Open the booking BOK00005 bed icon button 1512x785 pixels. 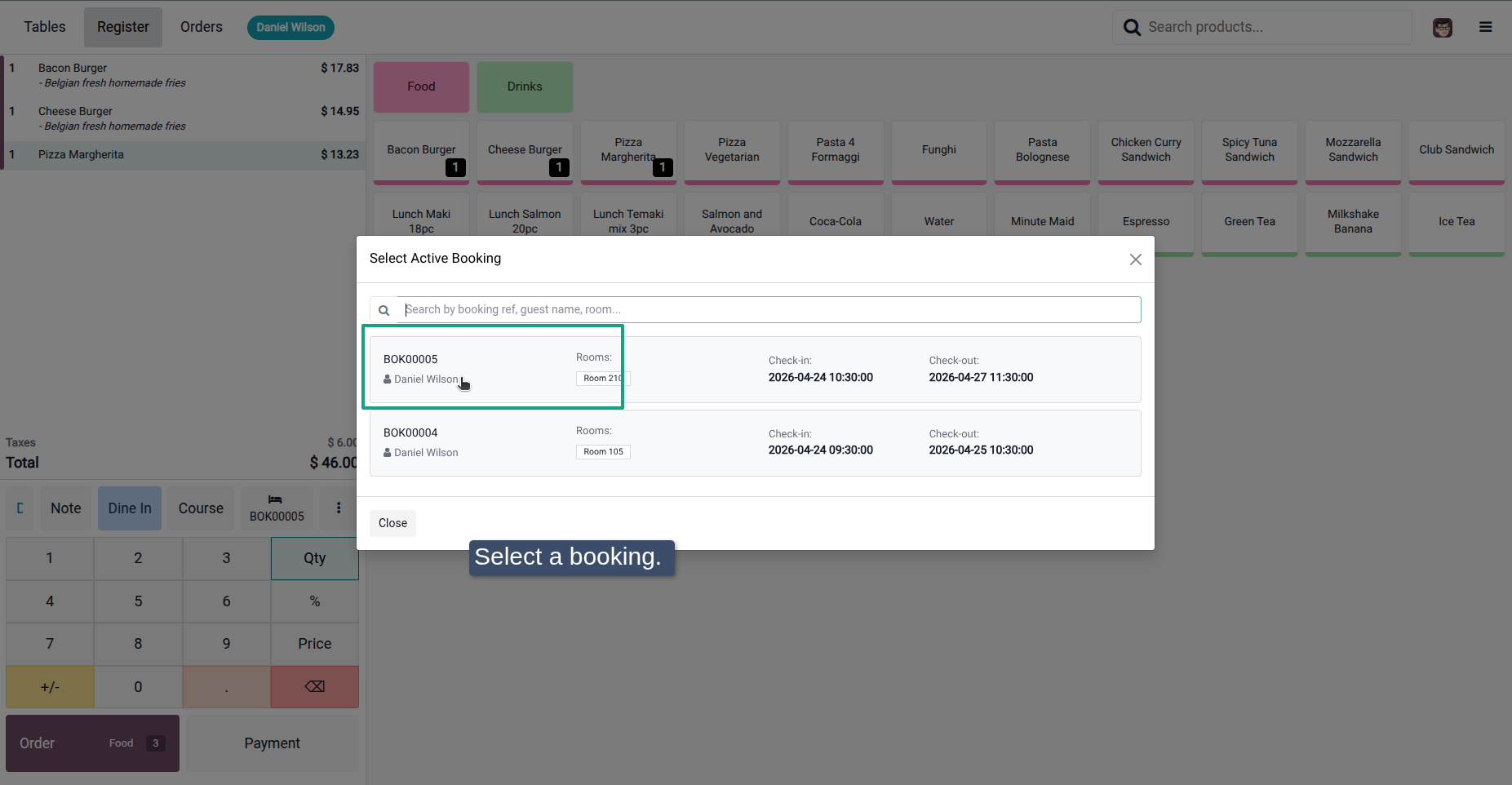277,508
